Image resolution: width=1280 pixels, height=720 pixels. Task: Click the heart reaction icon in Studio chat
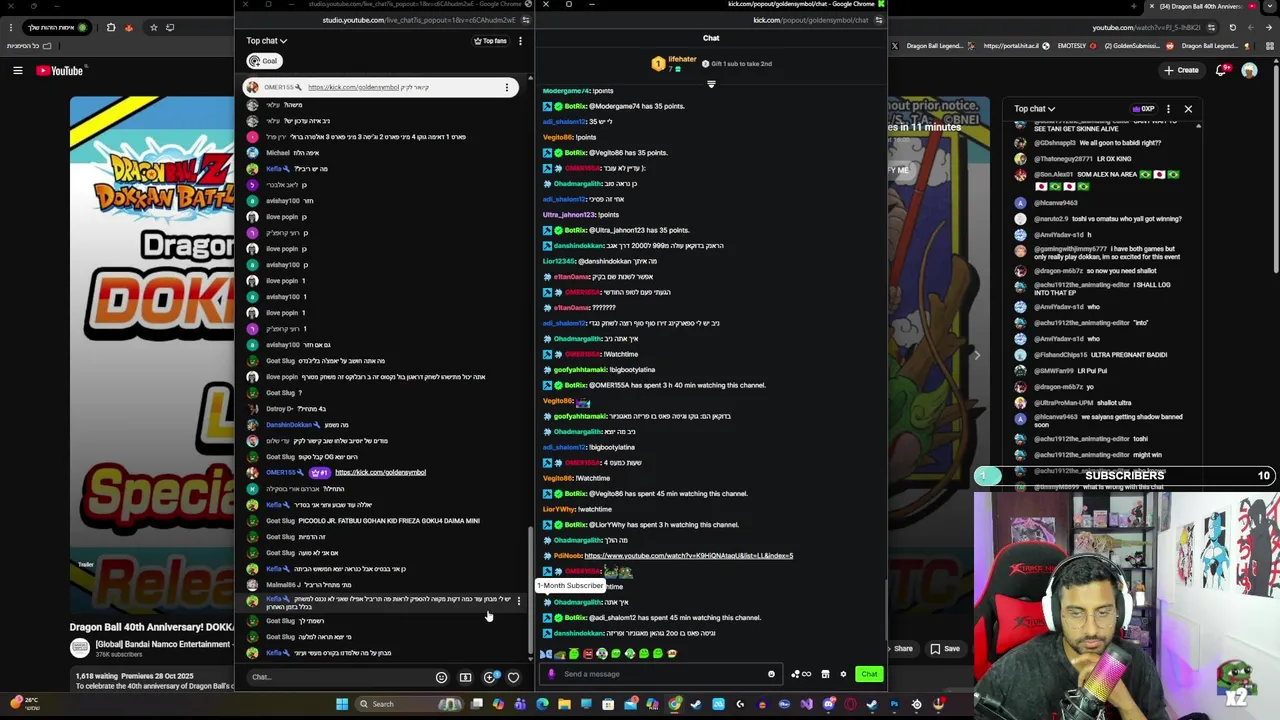pos(513,677)
